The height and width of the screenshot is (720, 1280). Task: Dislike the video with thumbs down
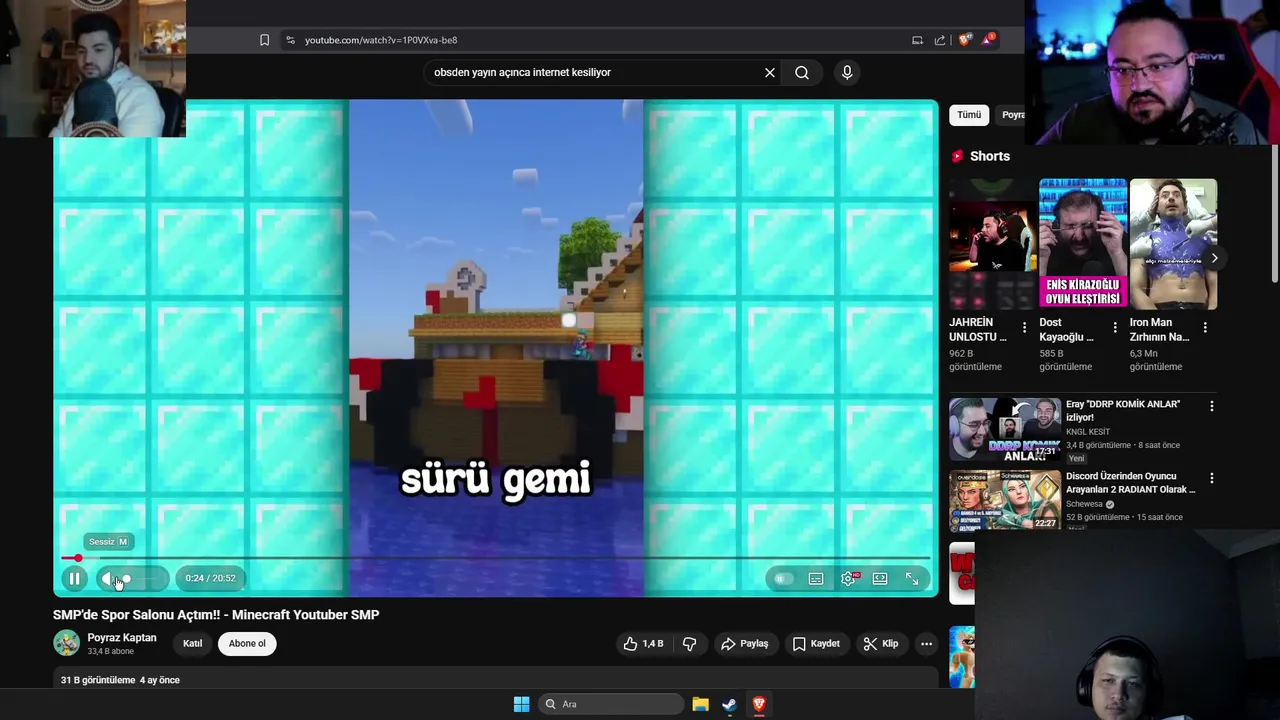(x=689, y=644)
